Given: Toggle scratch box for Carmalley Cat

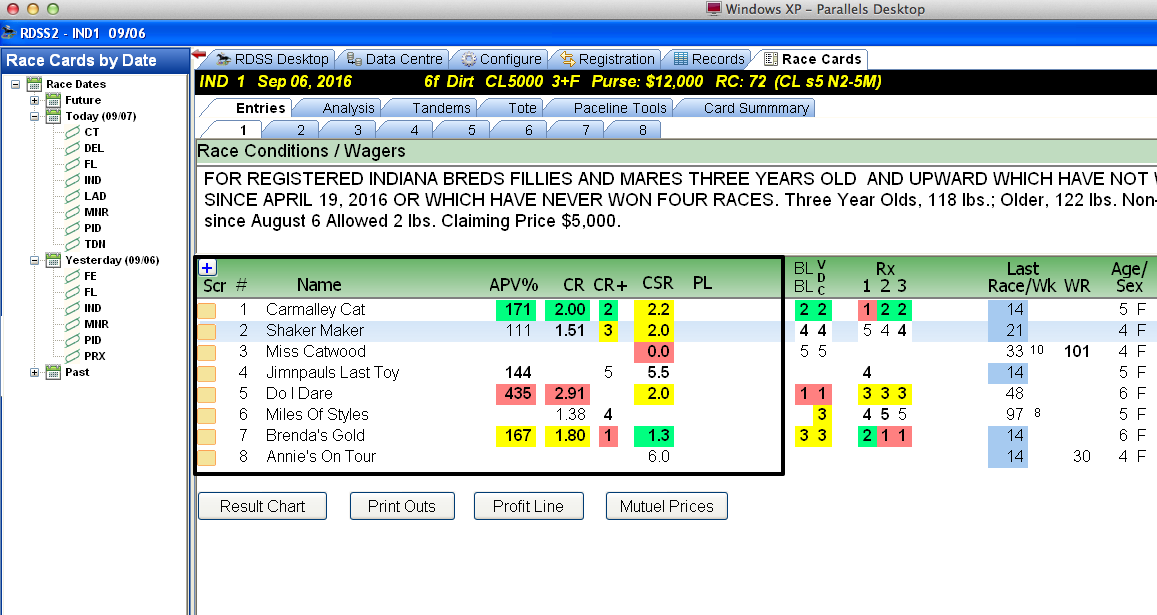Looking at the screenshot, I should 207,311.
